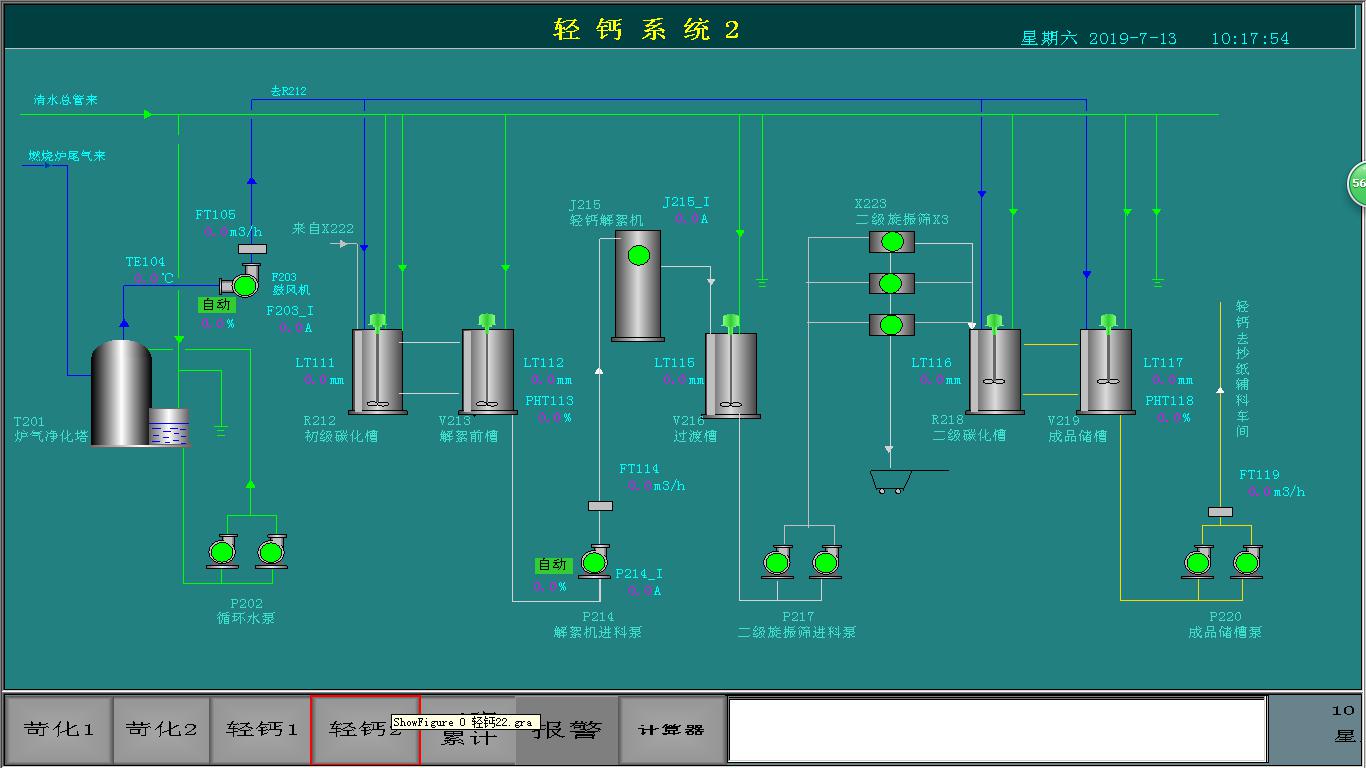
Task: Click the F203 blower percent output value
Action: 217,323
